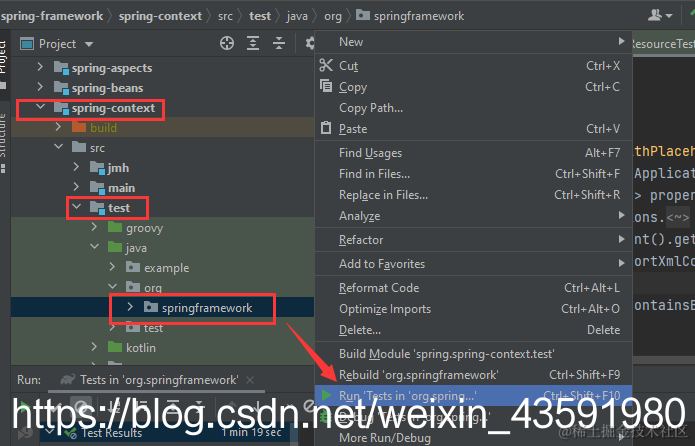The height and width of the screenshot is (446, 695).
Task: Collapse the org package
Action: click(113, 287)
